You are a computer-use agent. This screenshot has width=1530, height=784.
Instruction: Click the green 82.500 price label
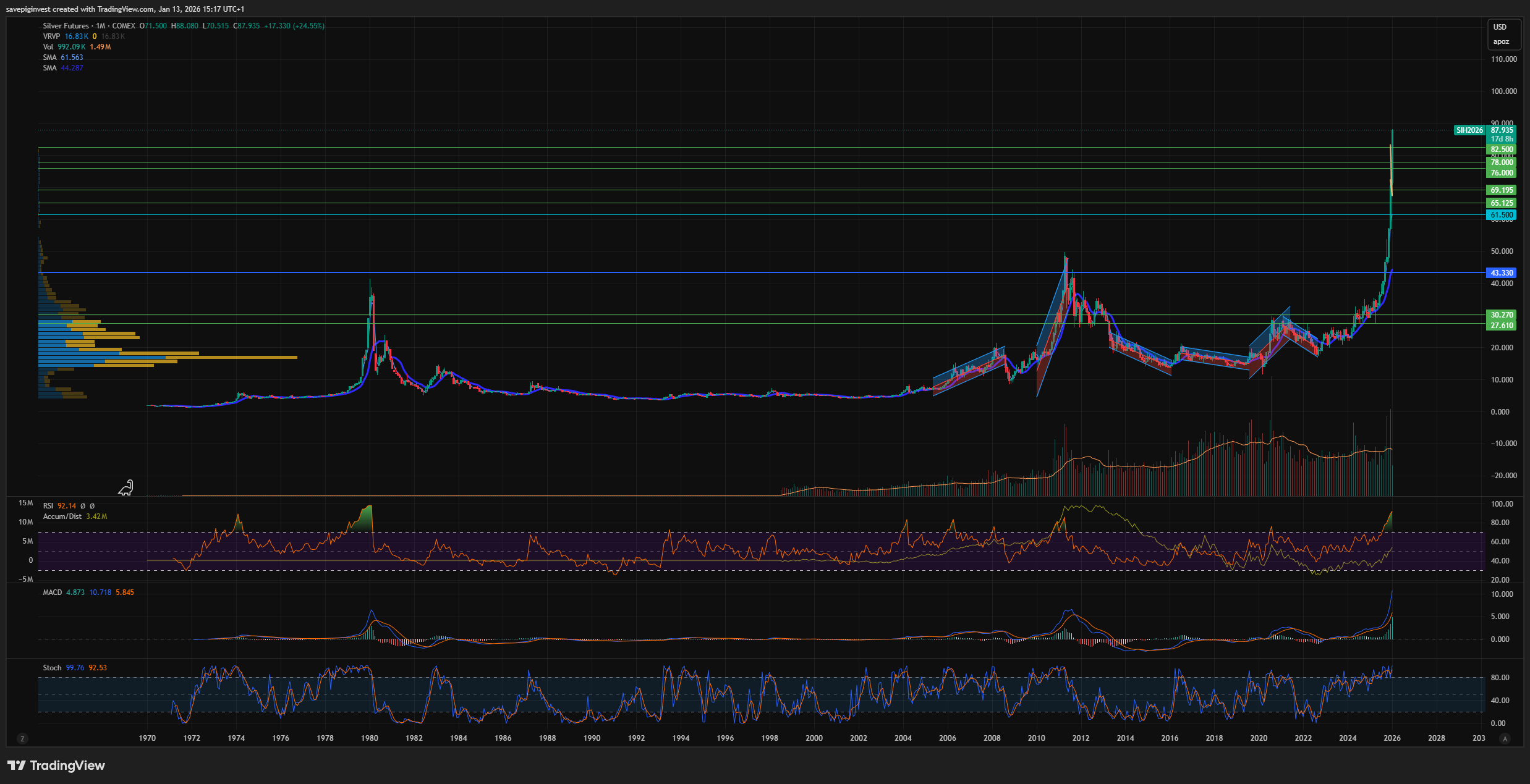(x=1502, y=150)
